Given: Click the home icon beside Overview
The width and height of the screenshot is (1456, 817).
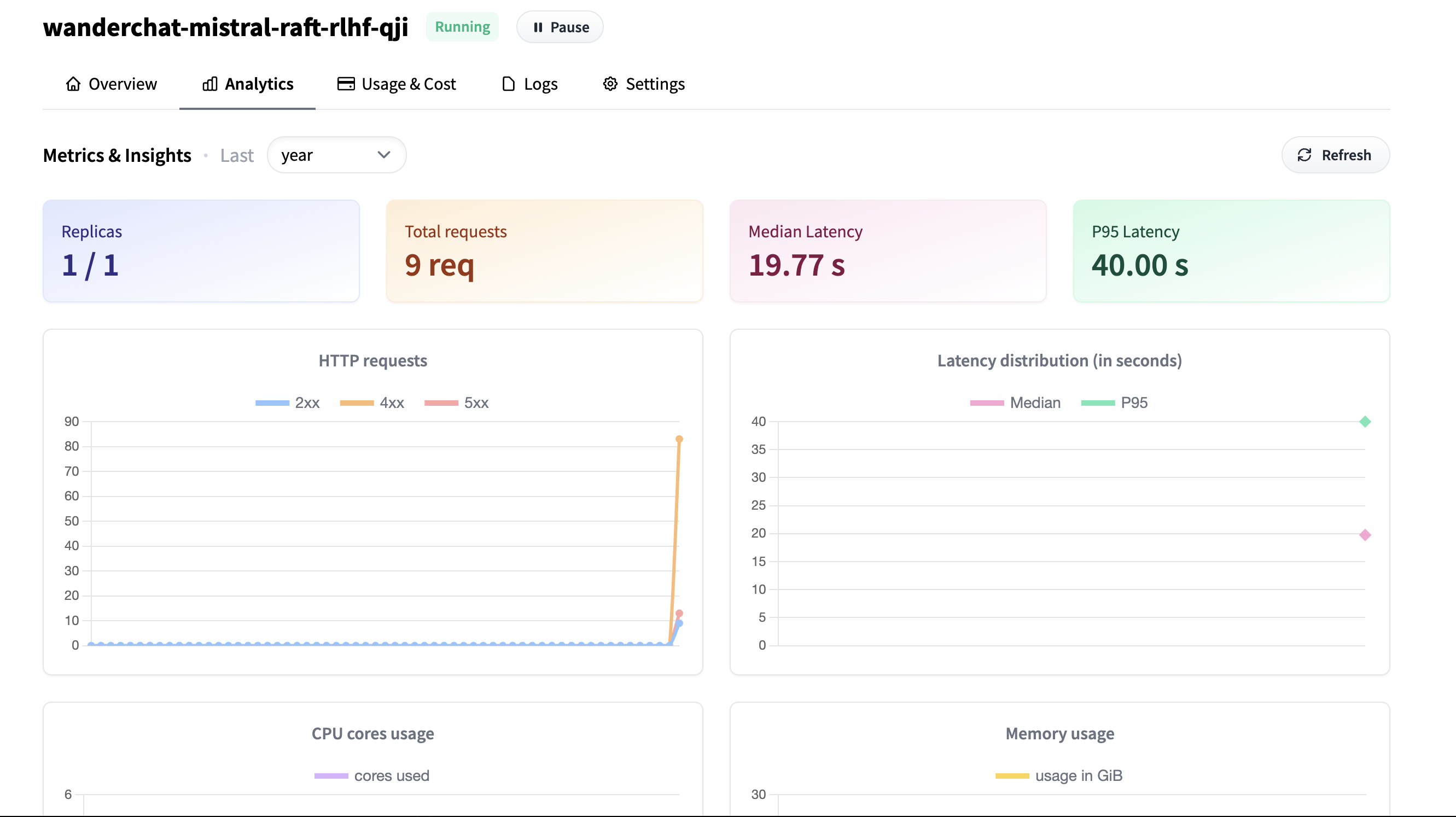Looking at the screenshot, I should [x=73, y=84].
